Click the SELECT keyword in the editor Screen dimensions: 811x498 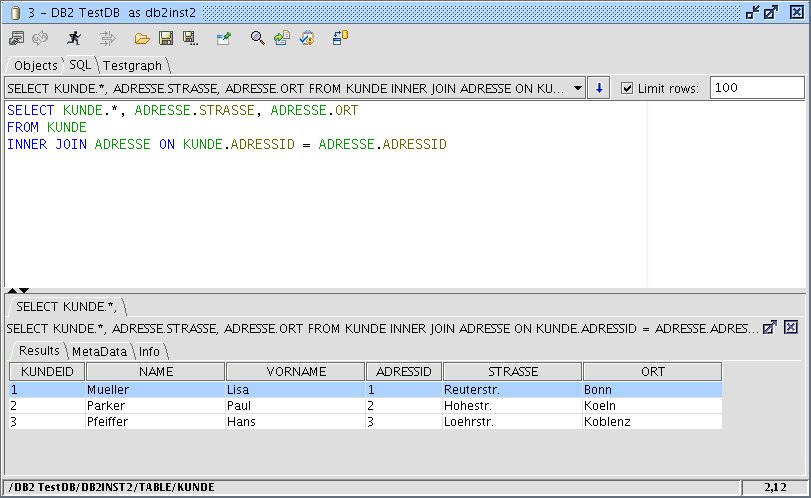[31, 110]
